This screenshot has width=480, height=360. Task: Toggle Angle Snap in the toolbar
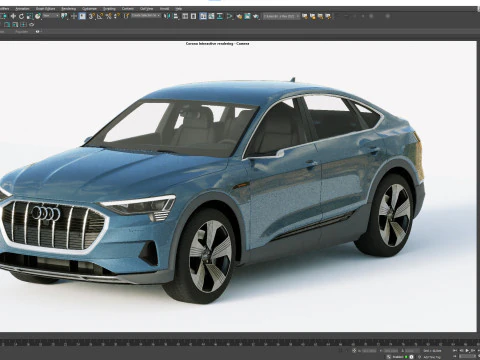(100, 16)
